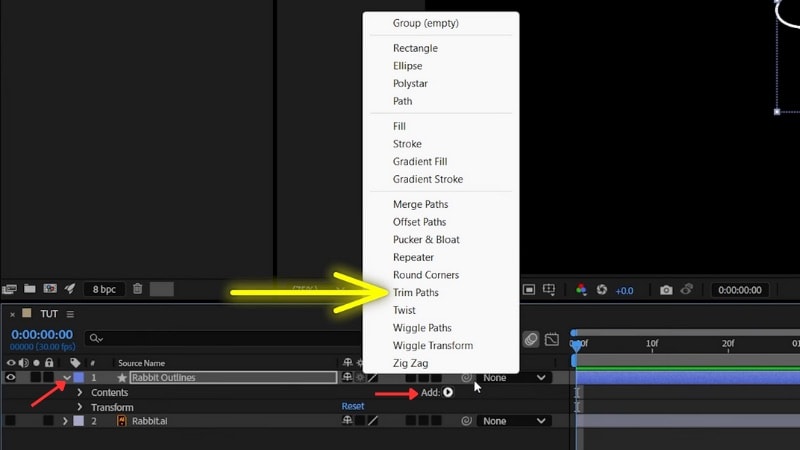Switch to the TUT composition tab

tap(49, 314)
